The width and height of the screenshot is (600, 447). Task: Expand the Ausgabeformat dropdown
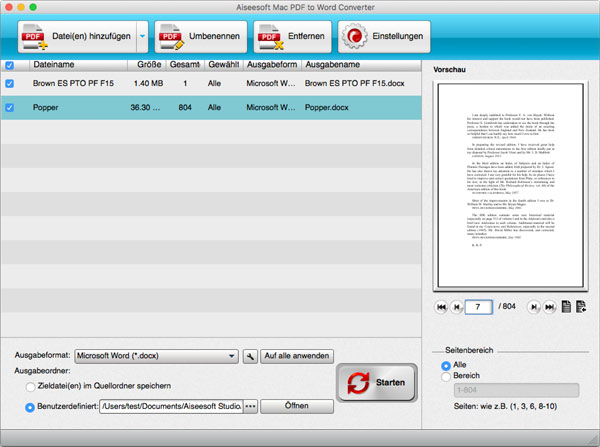coord(231,356)
